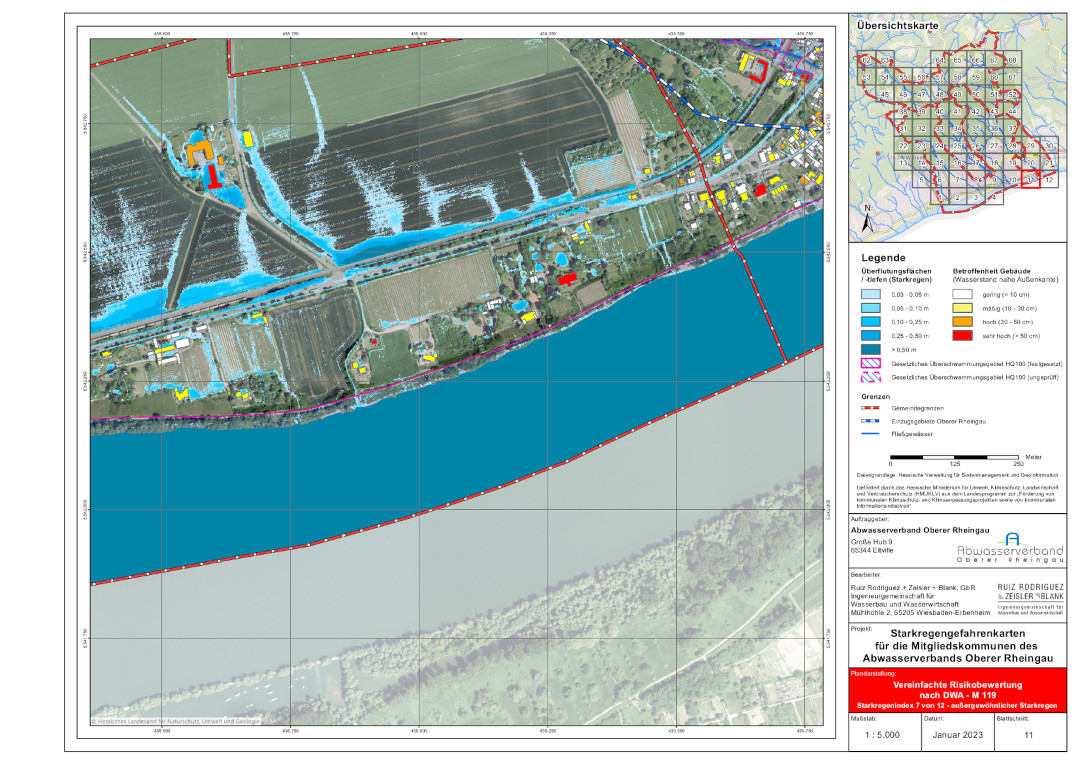Click the blue Fließgewässer line symbol
The width and height of the screenshot is (1080, 764).
(x=874, y=434)
